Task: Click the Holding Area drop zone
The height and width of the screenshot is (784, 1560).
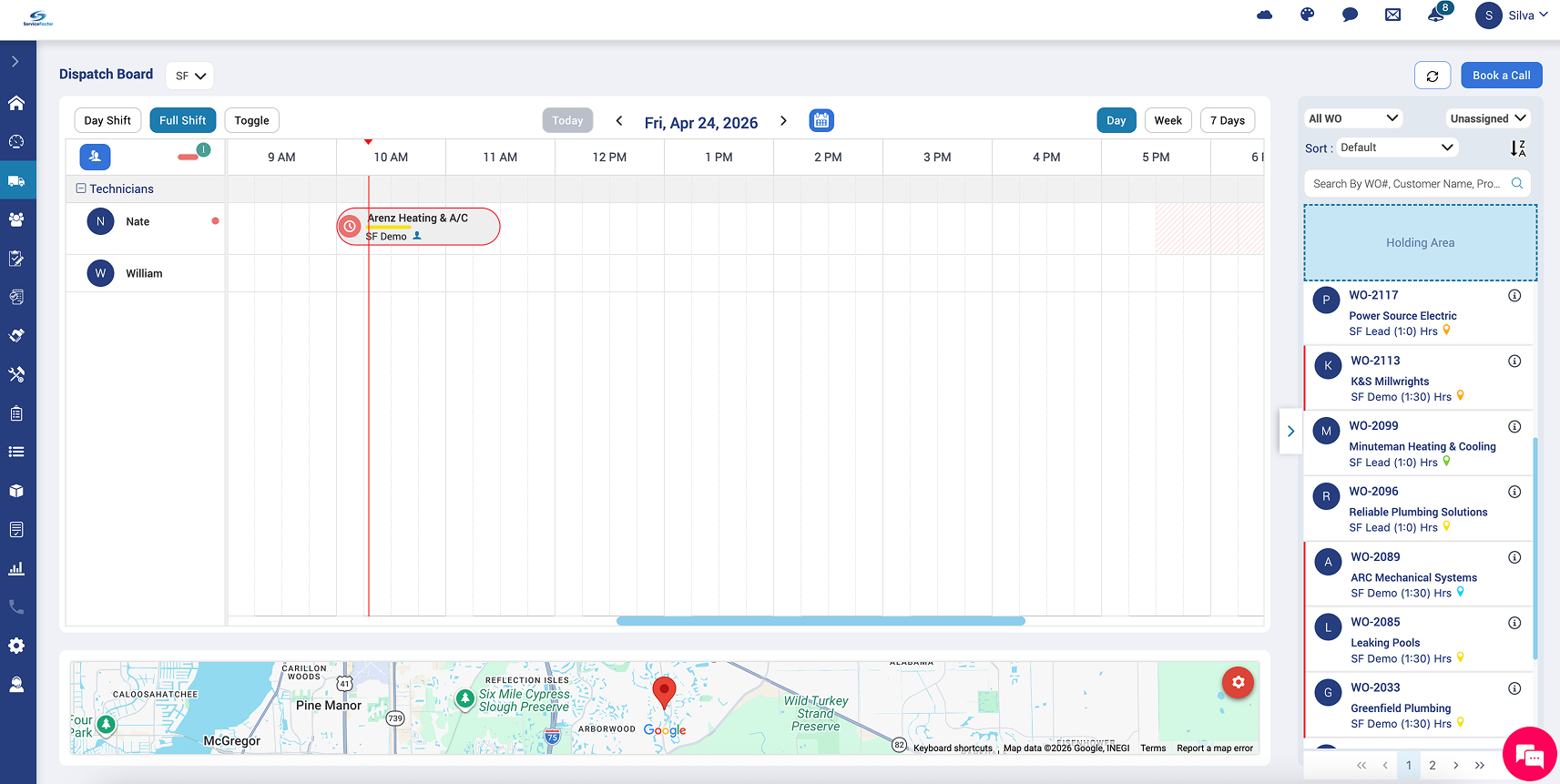Action: [1421, 242]
